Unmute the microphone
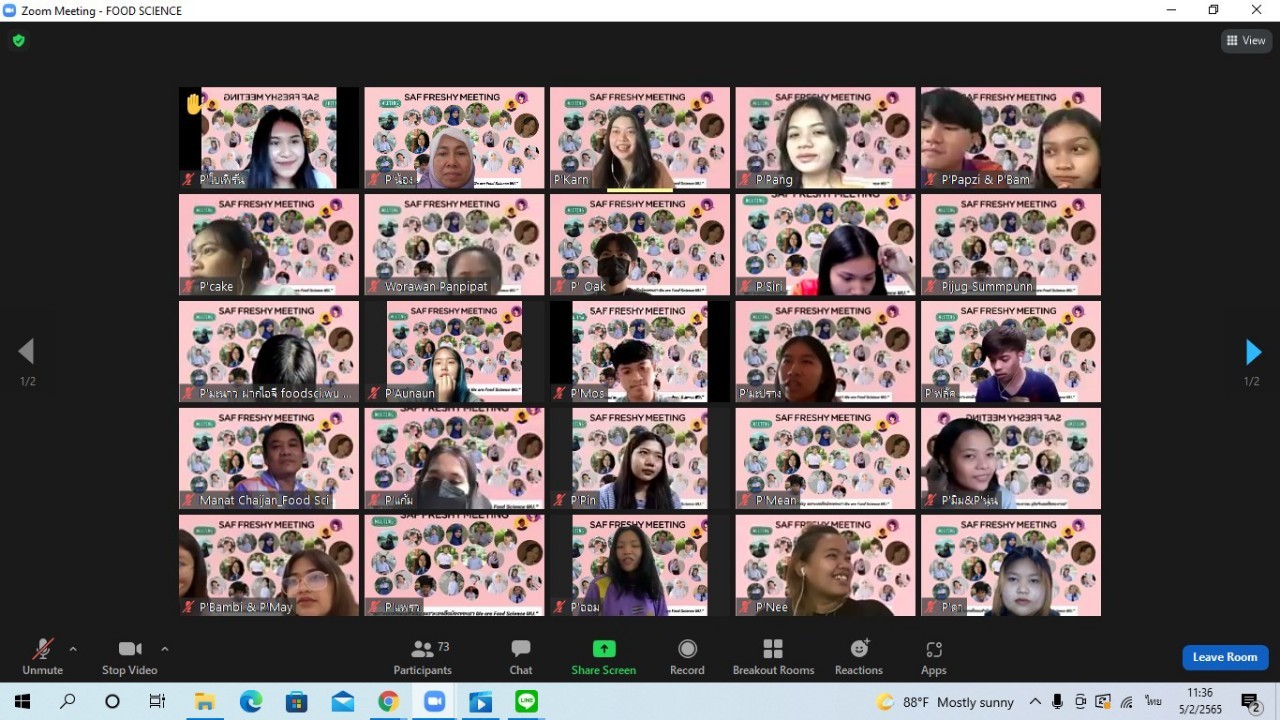1280x720 pixels. point(42,658)
